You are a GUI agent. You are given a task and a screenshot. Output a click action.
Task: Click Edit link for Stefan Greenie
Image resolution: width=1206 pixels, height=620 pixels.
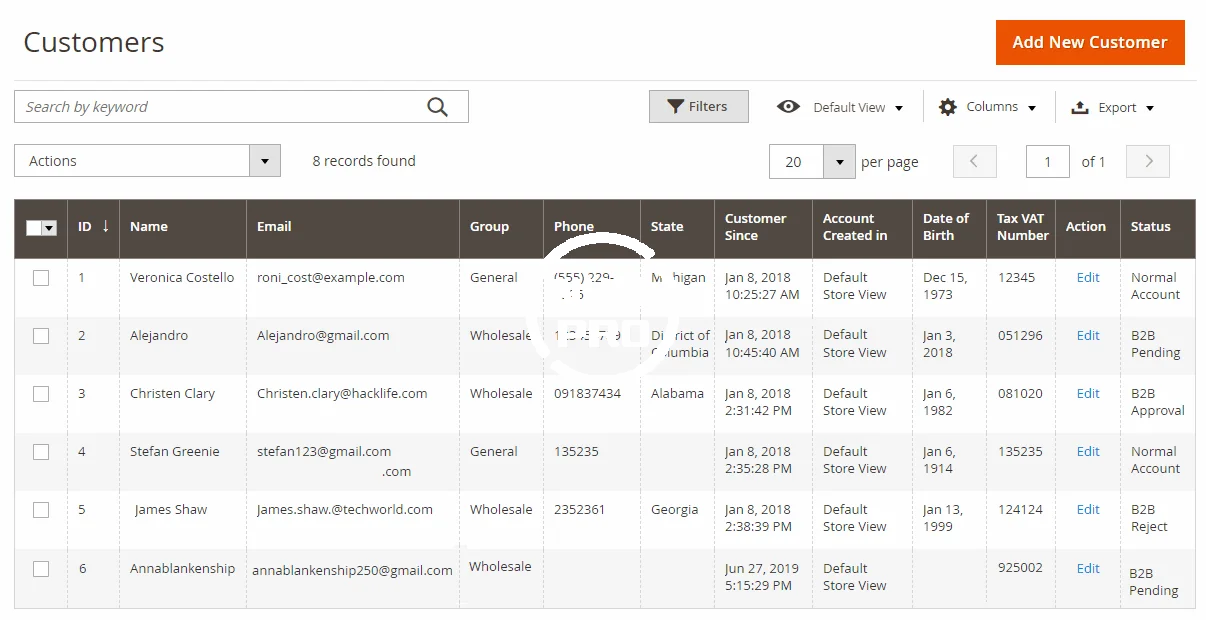(x=1088, y=452)
